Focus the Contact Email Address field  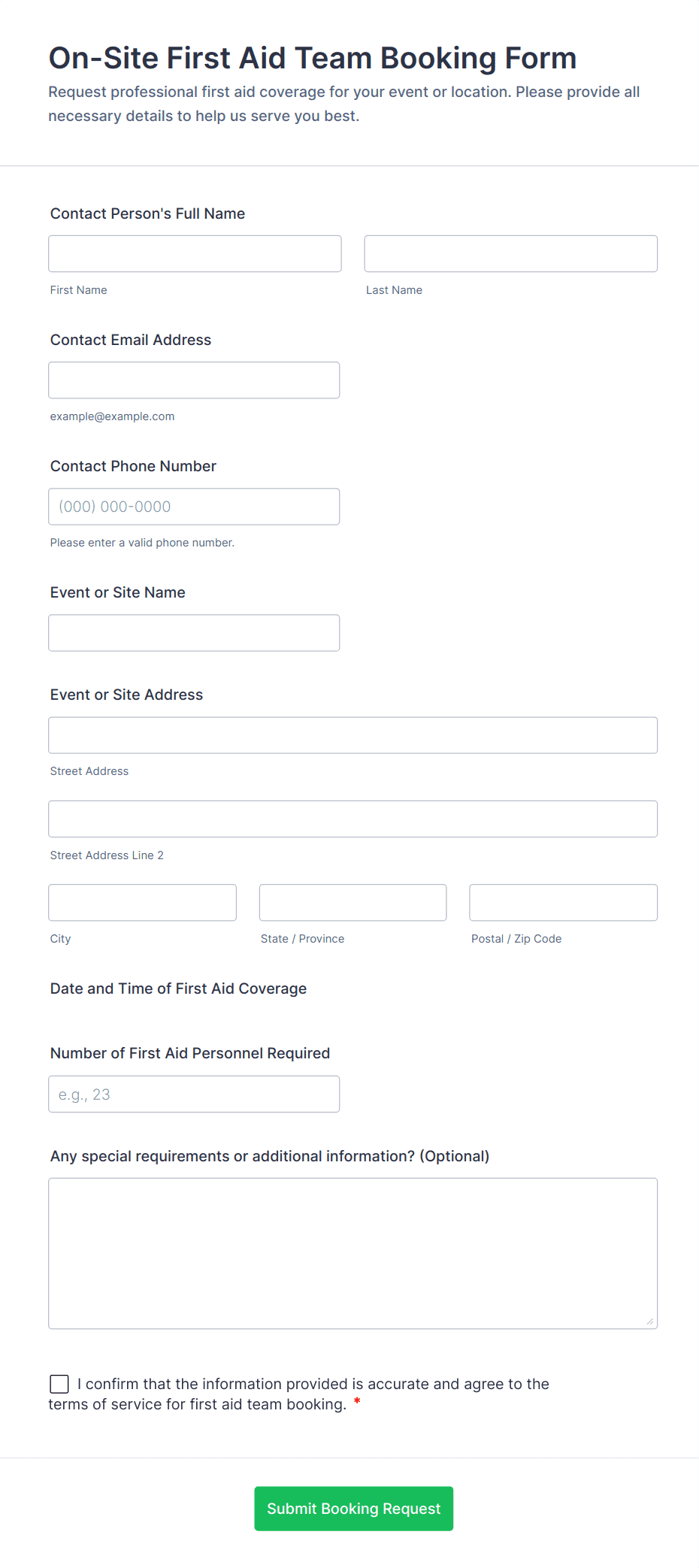194,380
